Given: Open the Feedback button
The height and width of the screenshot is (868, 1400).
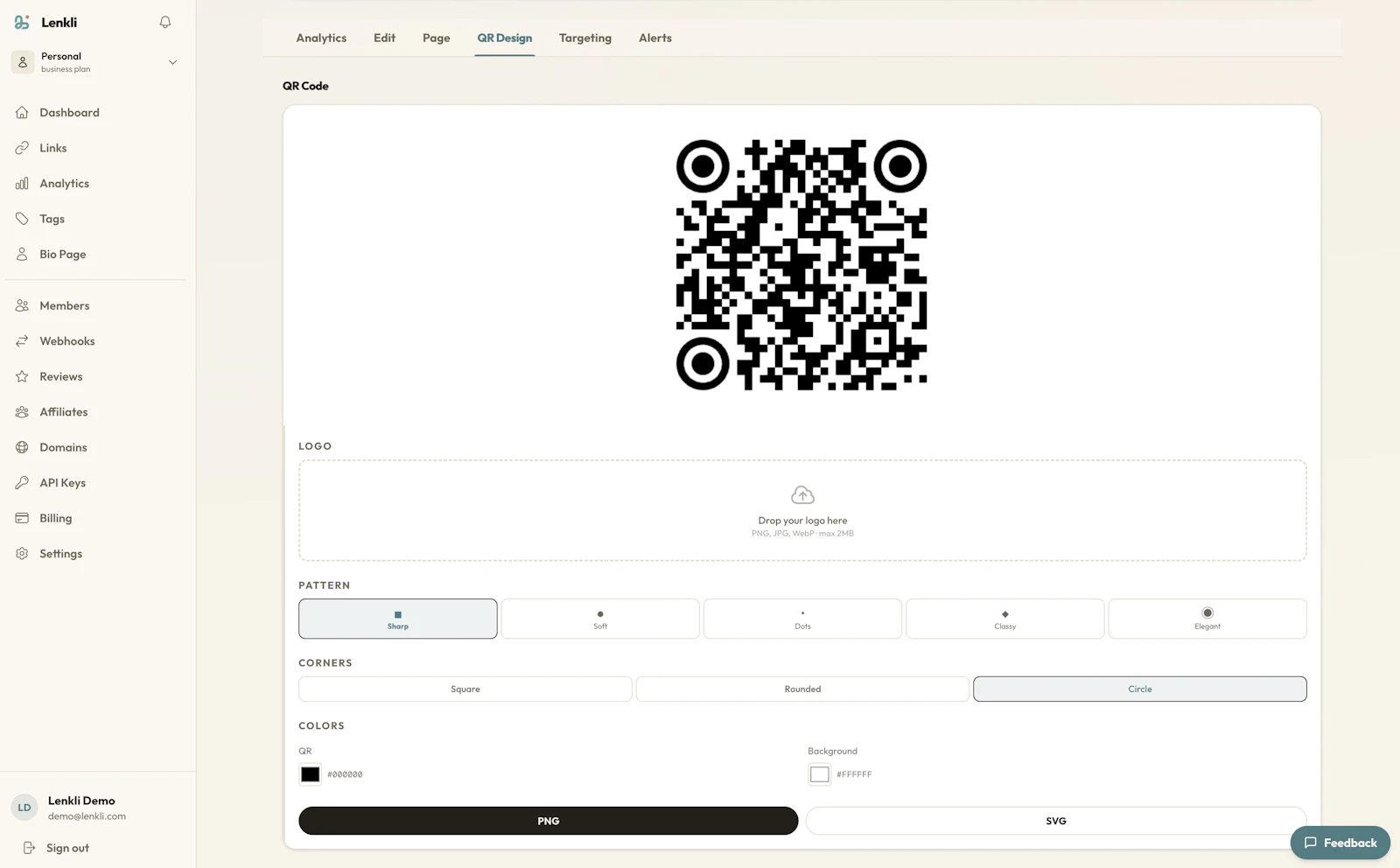Looking at the screenshot, I should (x=1340, y=843).
